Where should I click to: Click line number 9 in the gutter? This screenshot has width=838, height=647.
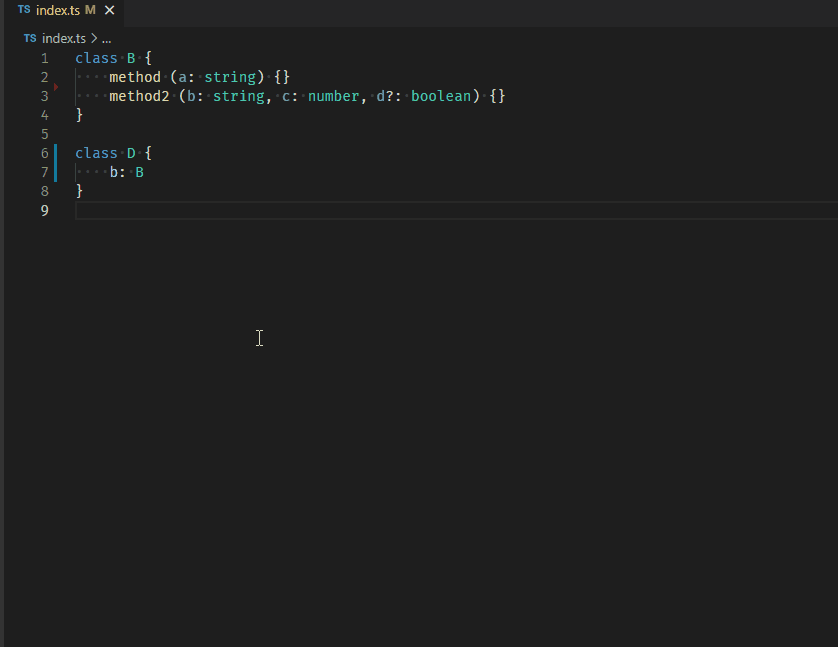coord(45,211)
